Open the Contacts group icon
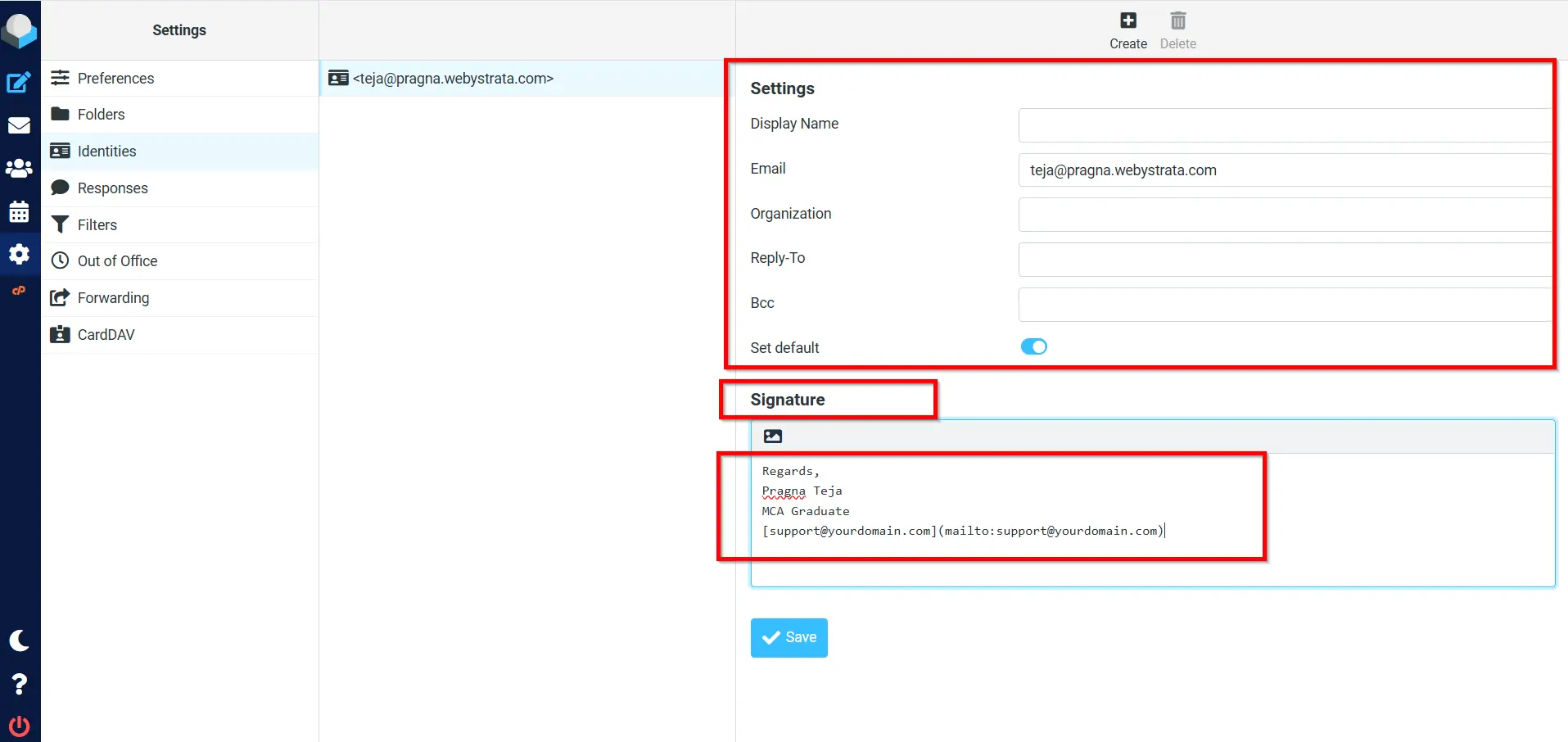 (x=19, y=169)
